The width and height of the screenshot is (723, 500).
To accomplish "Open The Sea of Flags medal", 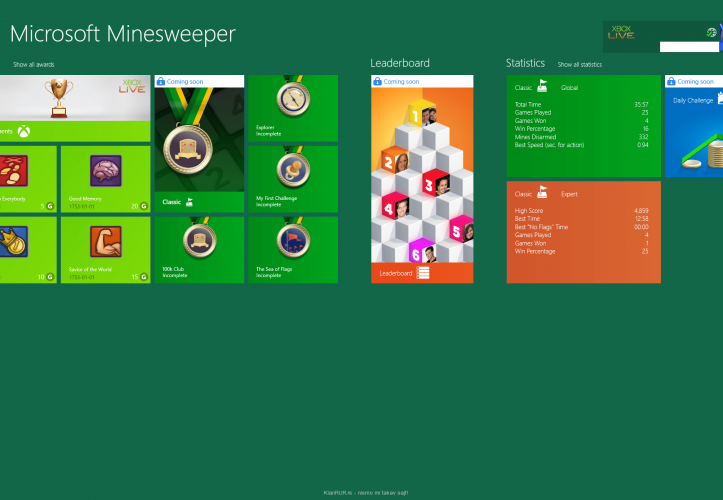I will (291, 240).
